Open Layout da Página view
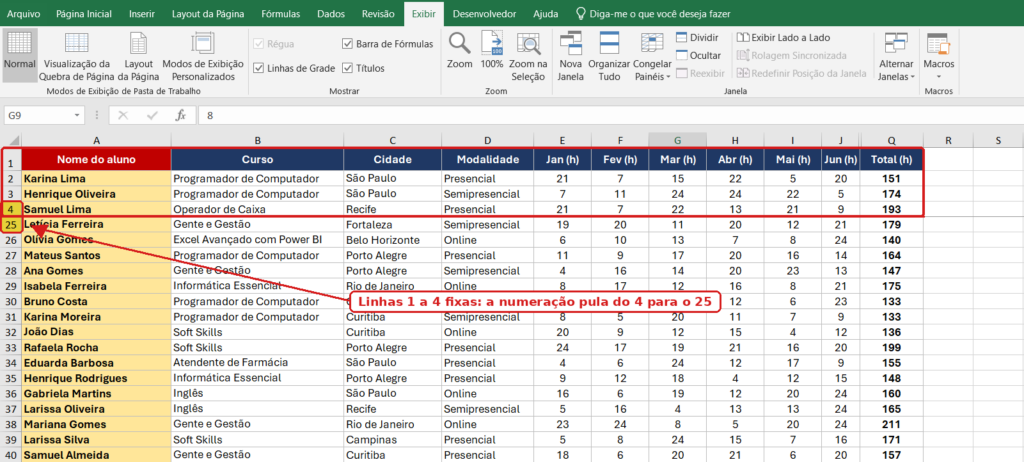 tap(138, 56)
